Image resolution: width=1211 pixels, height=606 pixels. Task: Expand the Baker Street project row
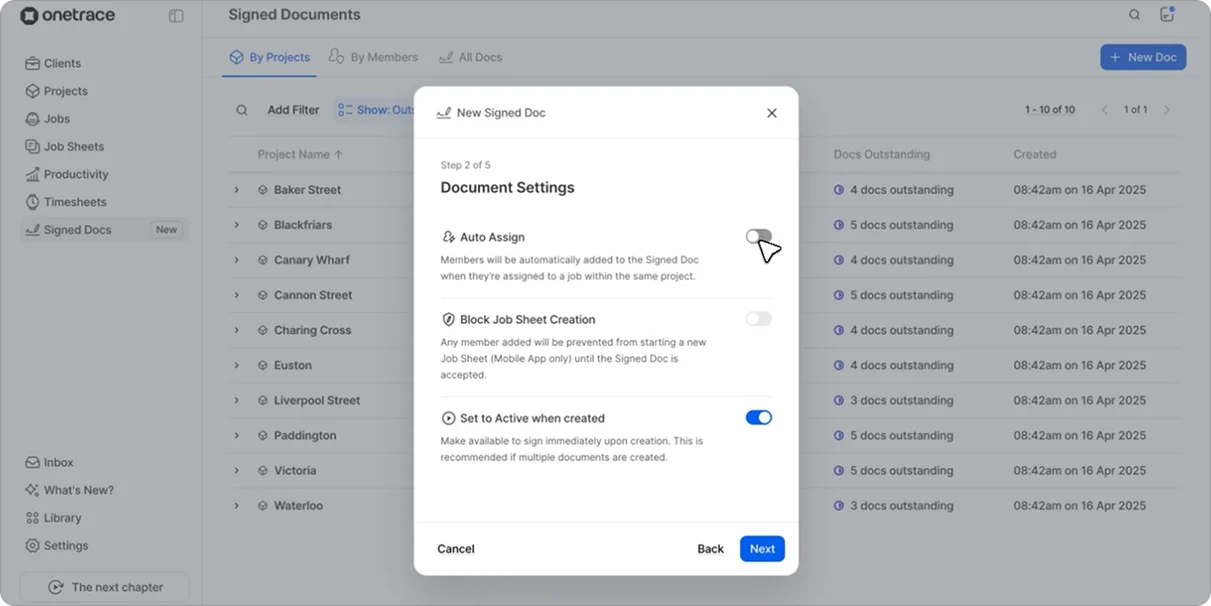point(237,190)
